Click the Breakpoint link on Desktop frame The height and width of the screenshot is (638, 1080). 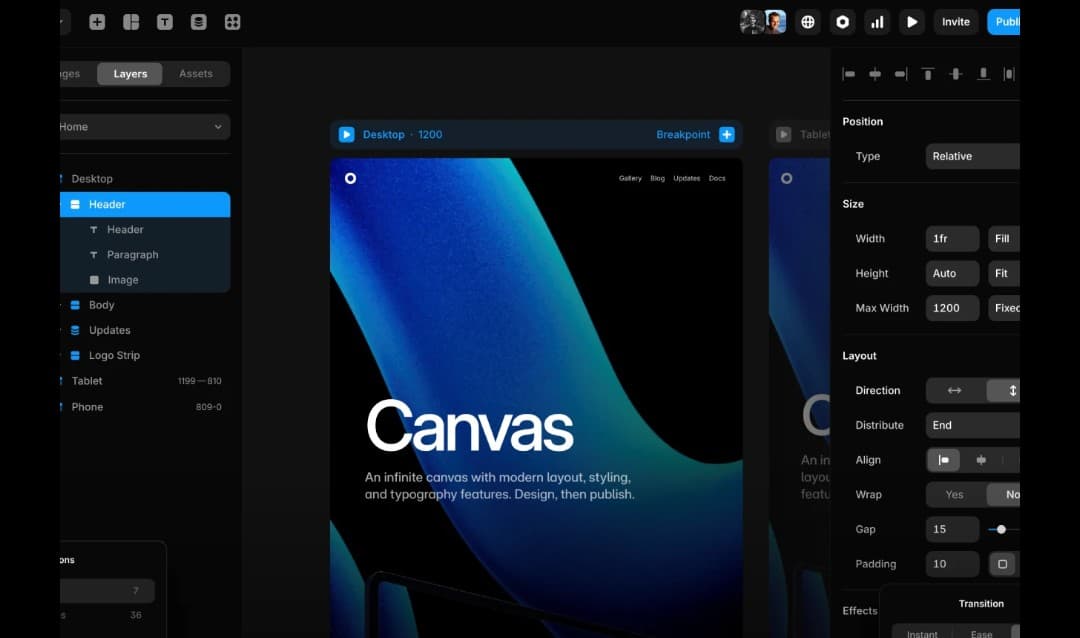683,134
